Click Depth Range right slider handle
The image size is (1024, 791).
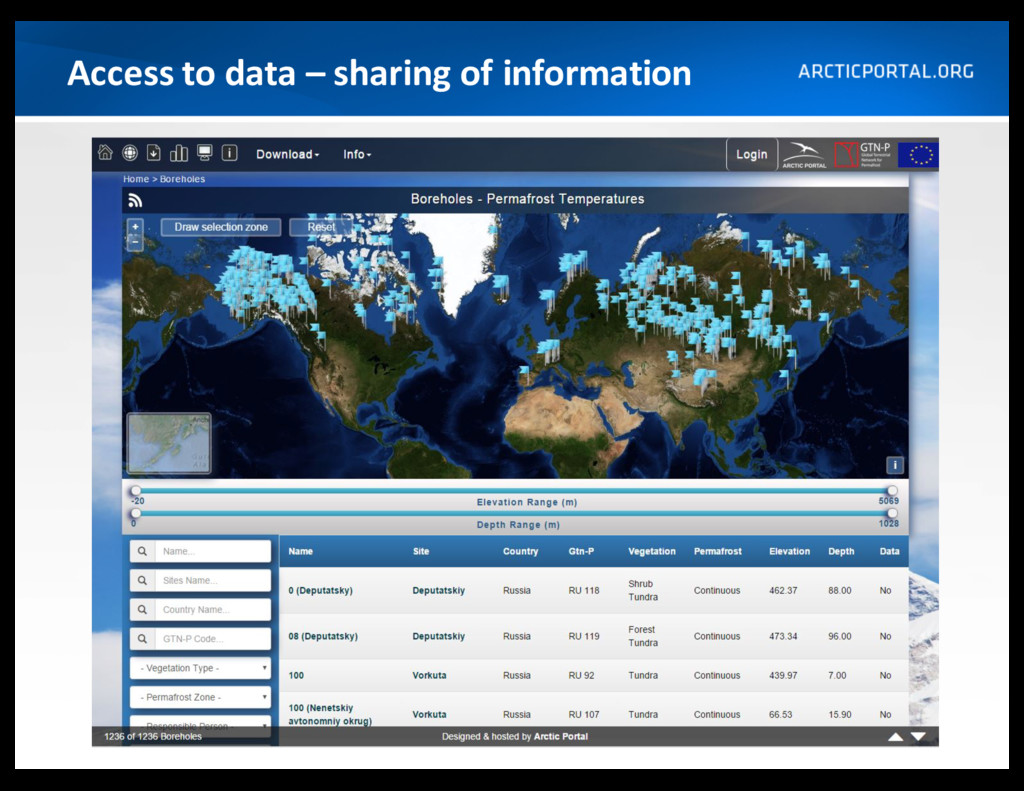point(892,513)
